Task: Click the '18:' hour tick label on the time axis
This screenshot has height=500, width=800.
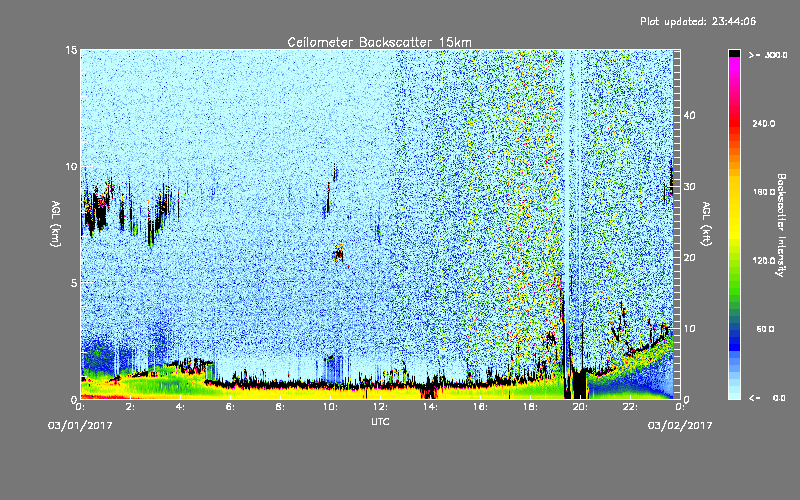Action: click(530, 407)
